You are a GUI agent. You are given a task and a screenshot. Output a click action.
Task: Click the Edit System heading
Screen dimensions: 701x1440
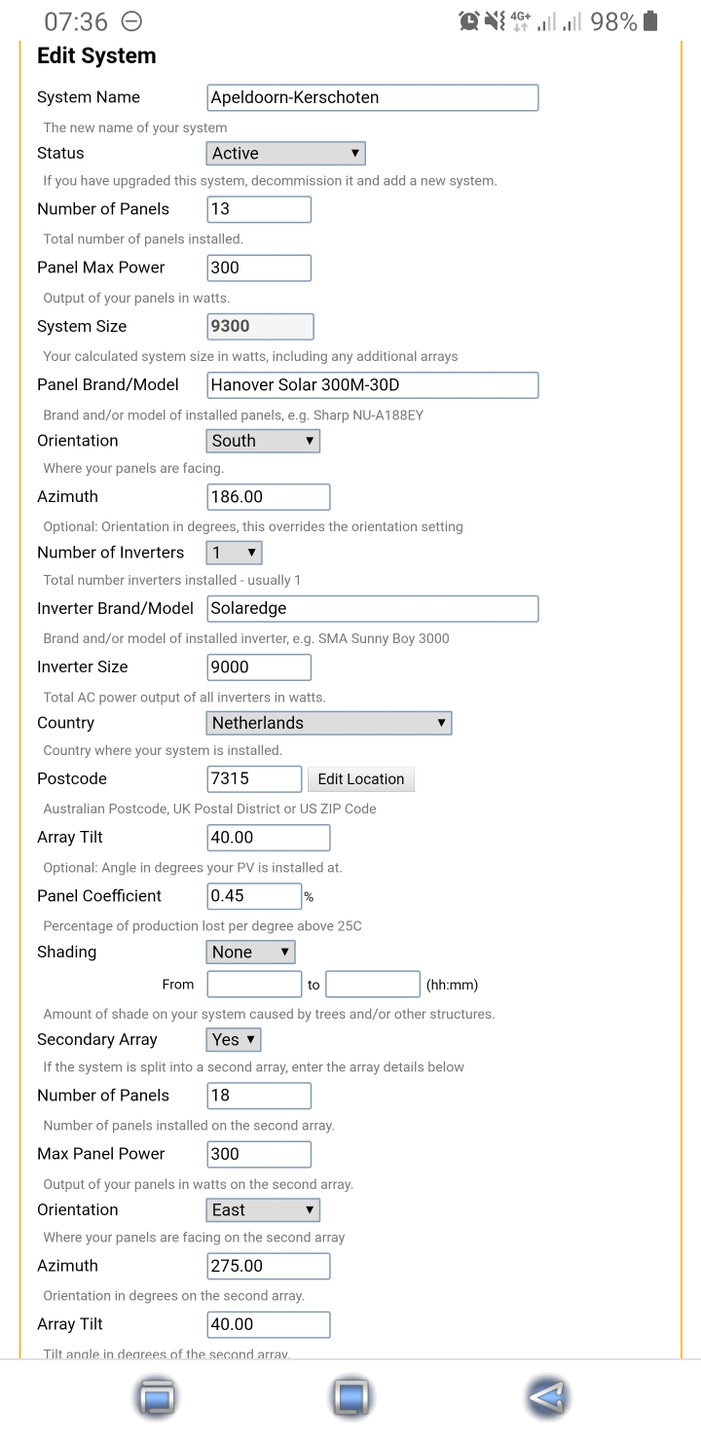point(97,56)
